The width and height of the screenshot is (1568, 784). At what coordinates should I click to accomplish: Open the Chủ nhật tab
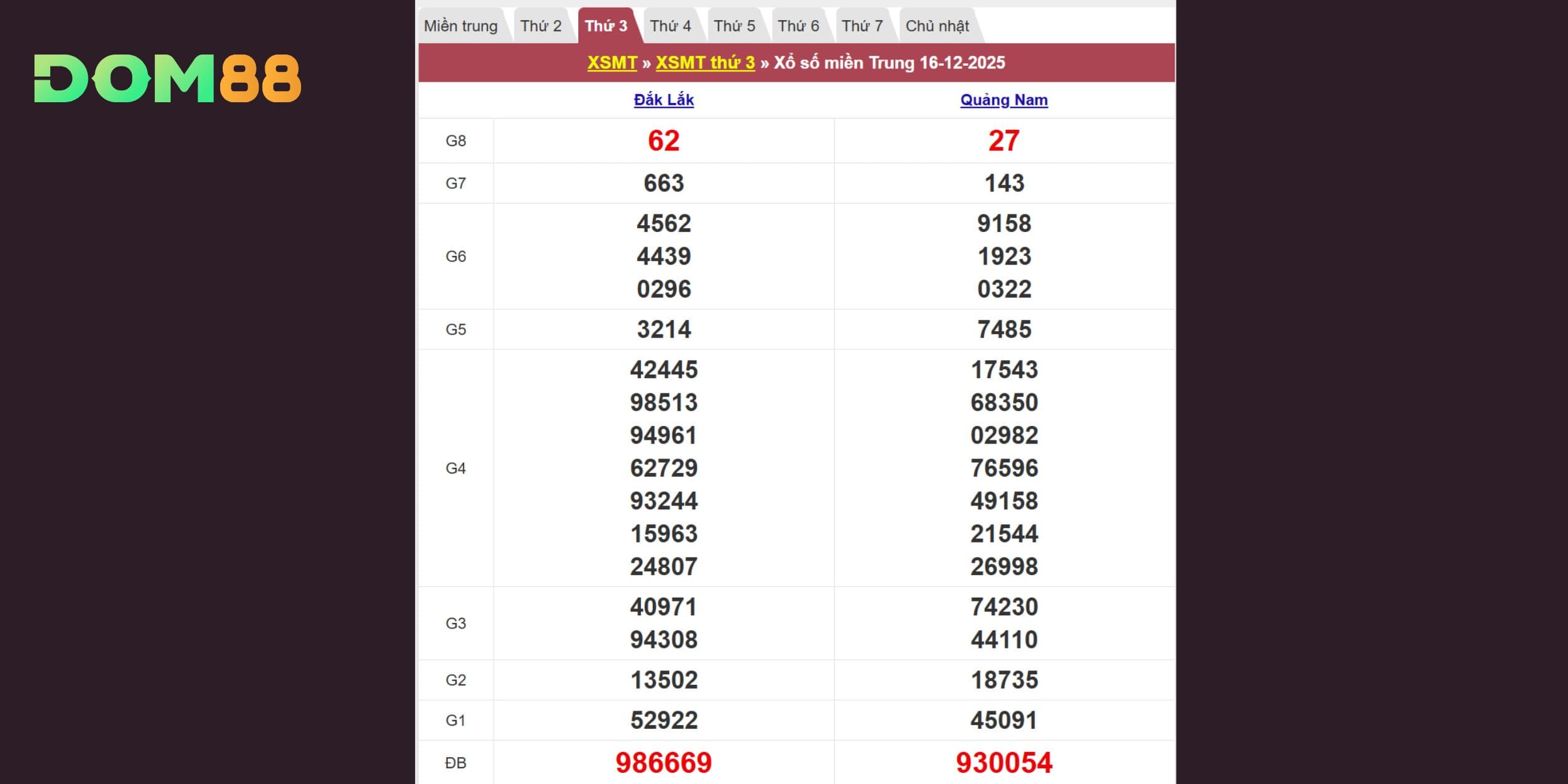tap(937, 26)
